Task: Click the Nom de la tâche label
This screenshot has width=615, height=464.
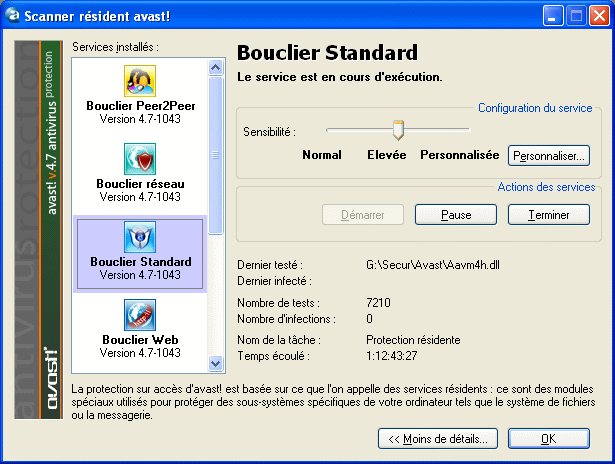Action: [279, 340]
